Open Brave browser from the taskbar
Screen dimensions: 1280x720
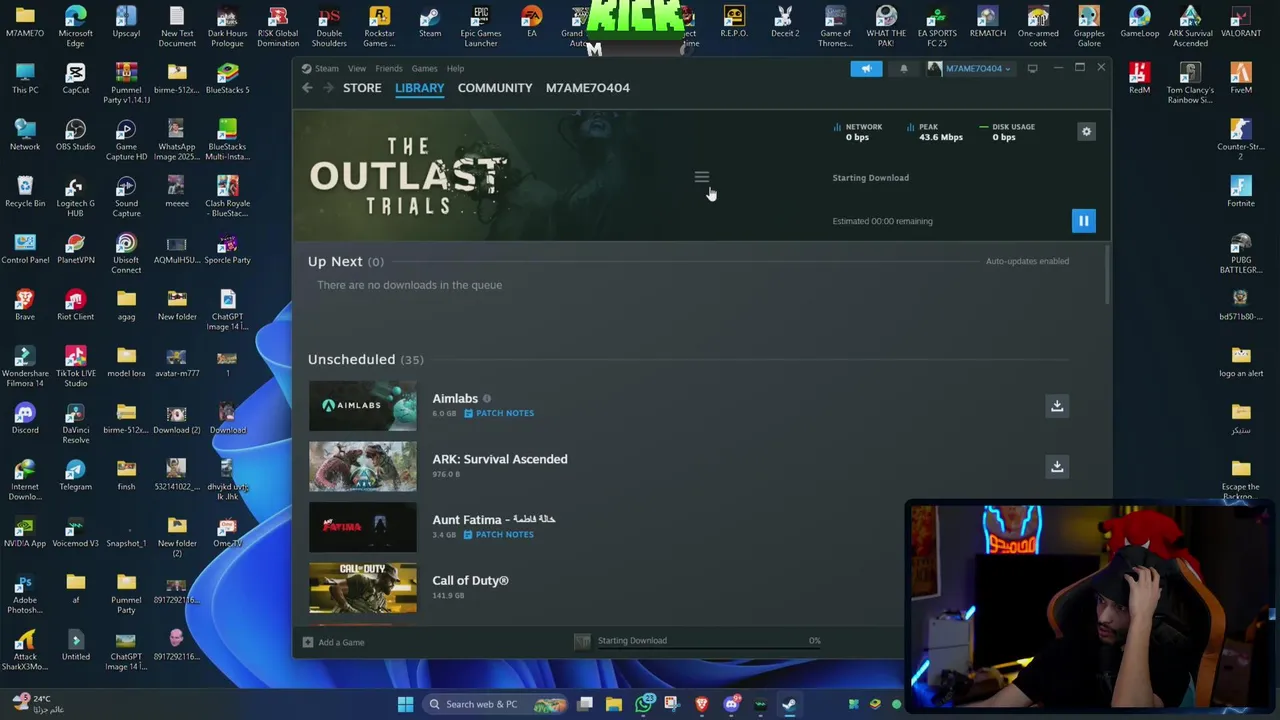coord(701,704)
